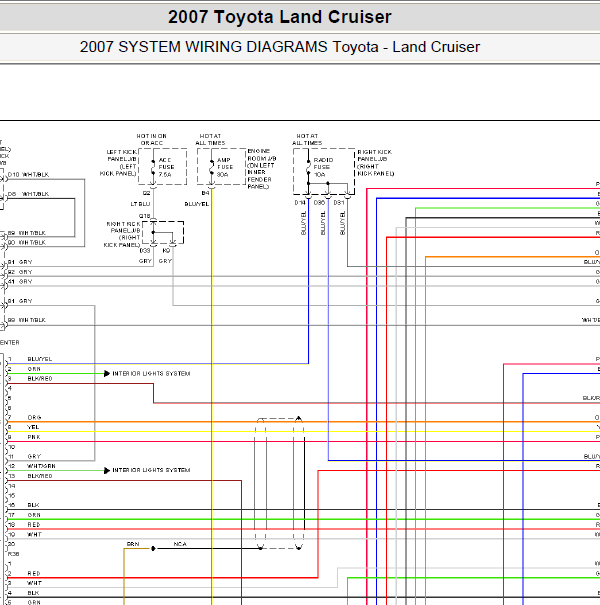Select the 'NCA' label
This screenshot has width=600, height=605.
(x=180, y=544)
